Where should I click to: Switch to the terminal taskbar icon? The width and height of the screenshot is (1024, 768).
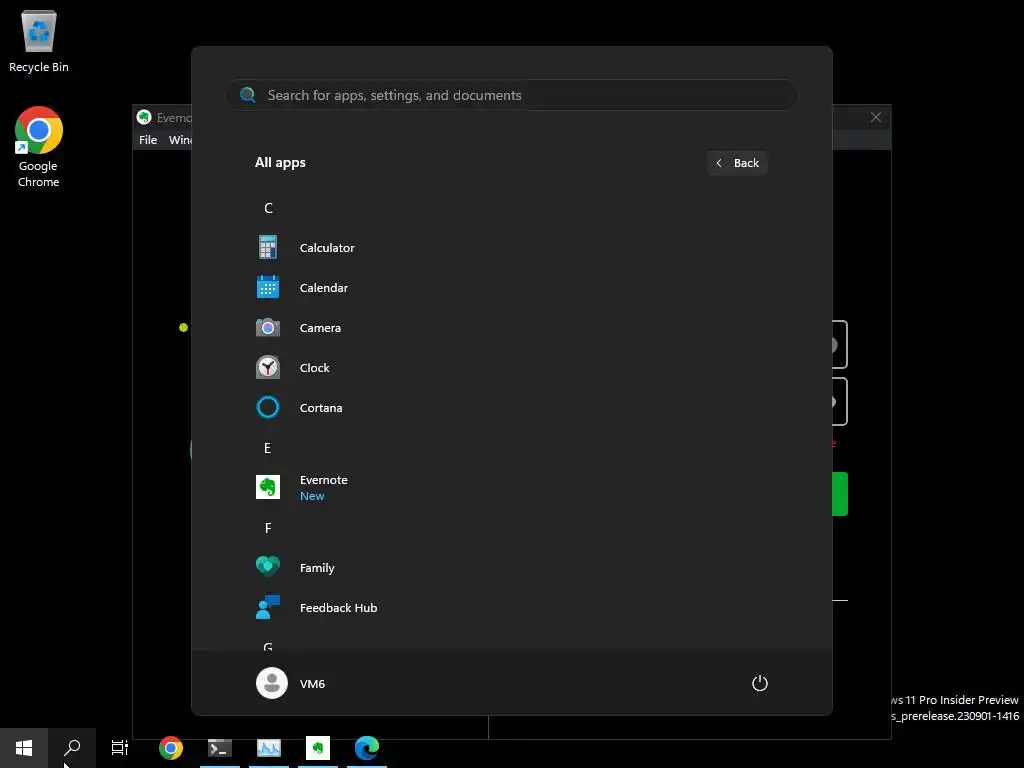(x=220, y=748)
